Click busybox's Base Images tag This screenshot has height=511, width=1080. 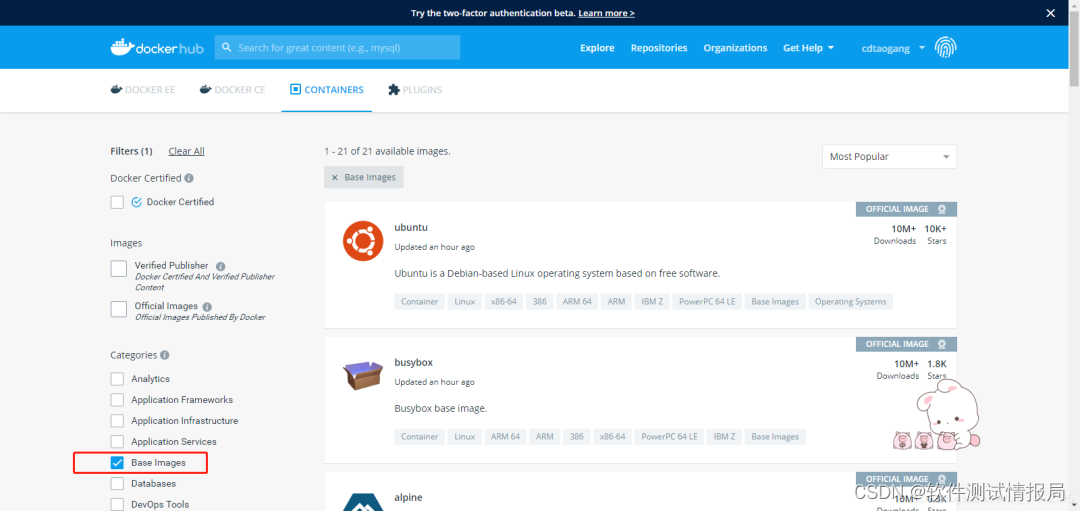[775, 437]
